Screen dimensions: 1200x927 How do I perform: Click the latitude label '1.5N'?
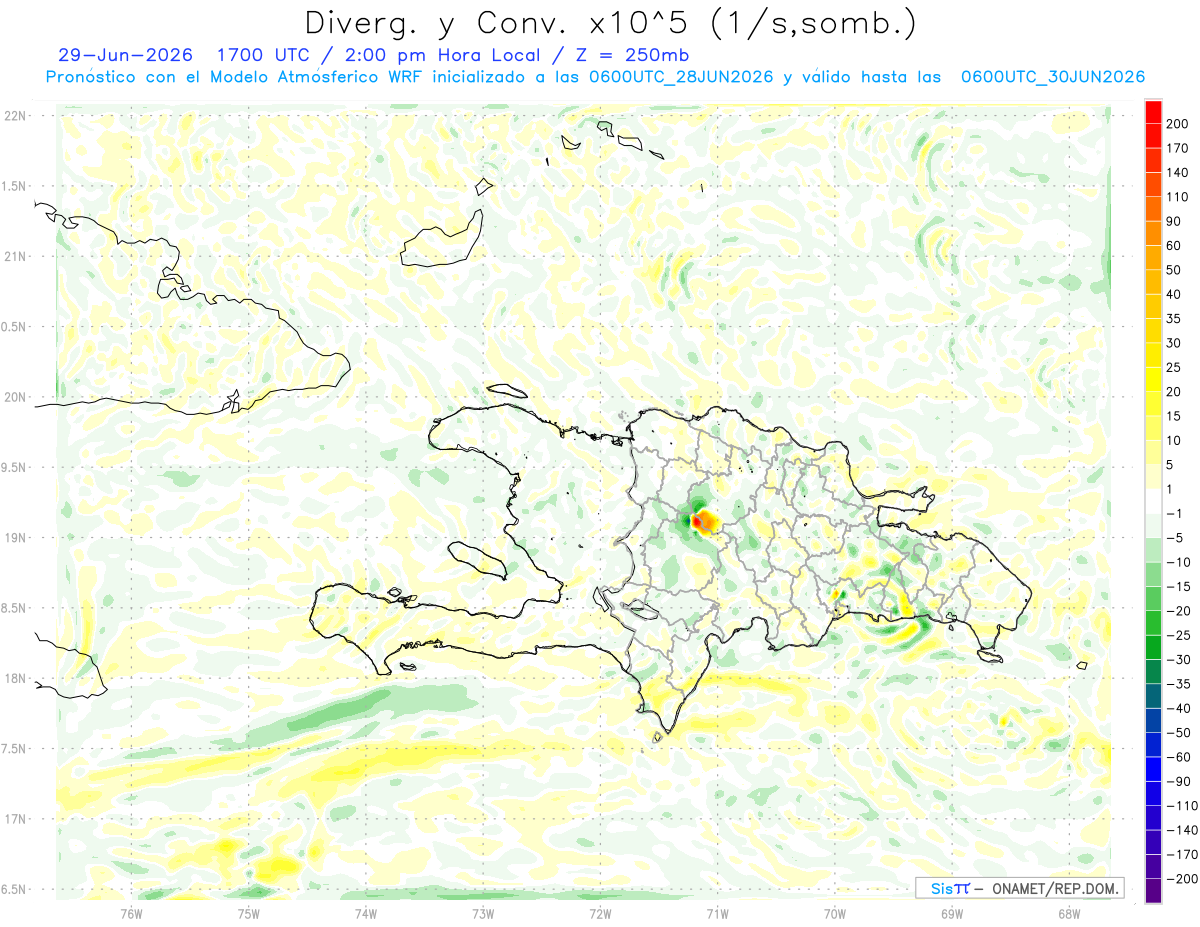coord(14,186)
